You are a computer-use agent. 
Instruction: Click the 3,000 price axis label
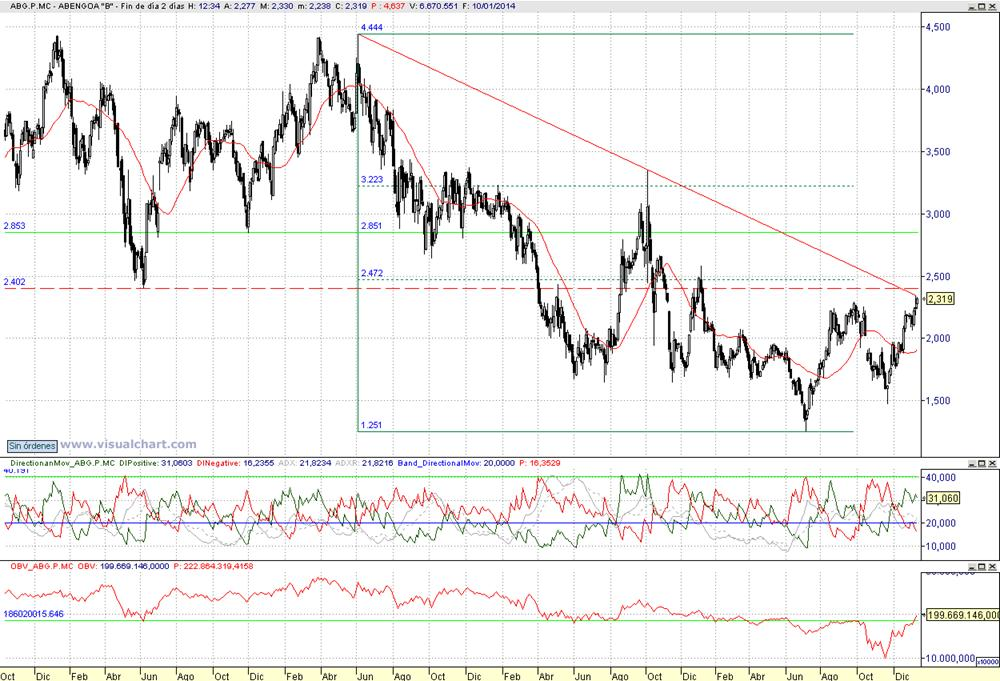pos(938,214)
